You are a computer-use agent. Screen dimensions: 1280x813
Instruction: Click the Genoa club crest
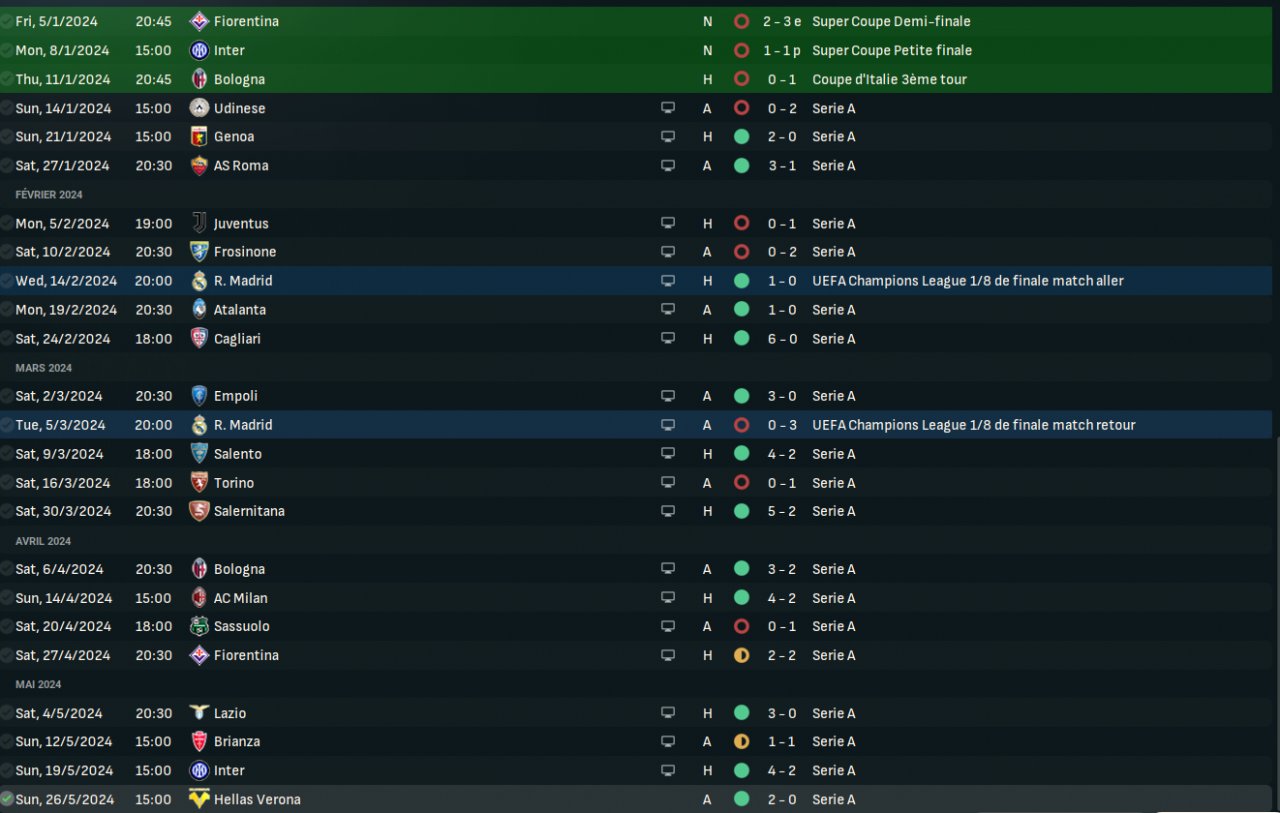point(199,137)
